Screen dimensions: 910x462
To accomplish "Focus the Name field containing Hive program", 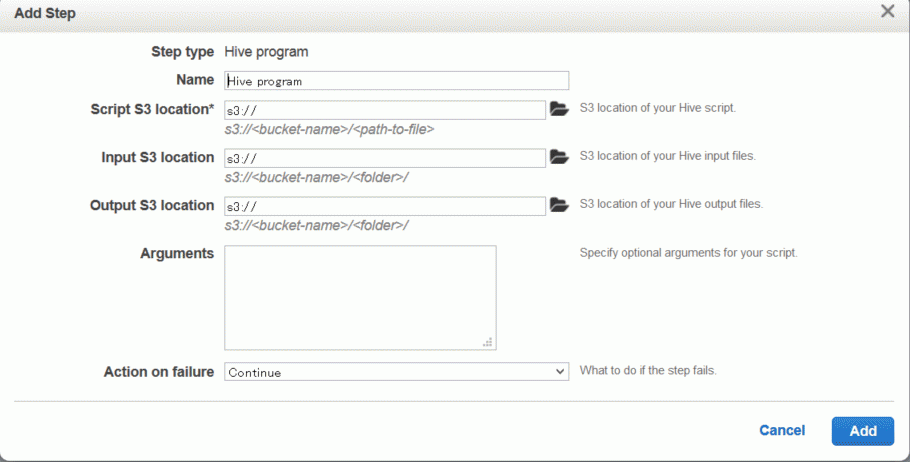I will (x=396, y=81).
